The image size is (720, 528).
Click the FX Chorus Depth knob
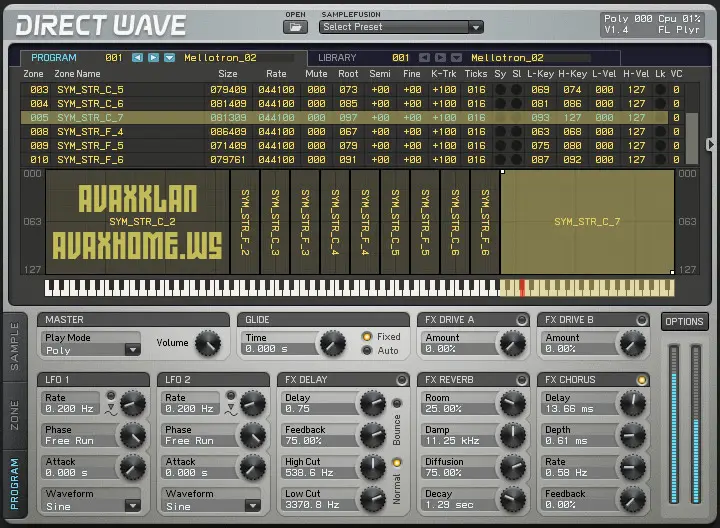coord(633,435)
